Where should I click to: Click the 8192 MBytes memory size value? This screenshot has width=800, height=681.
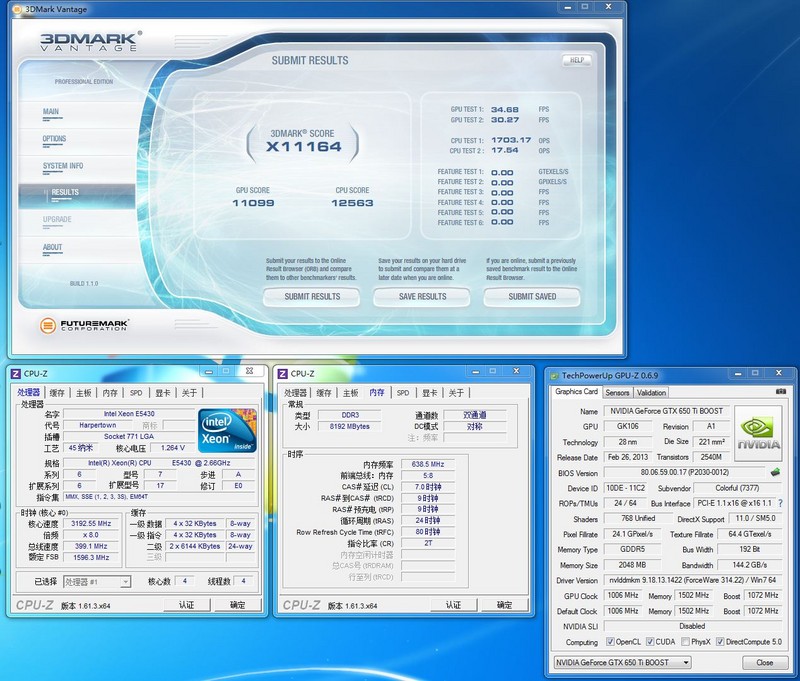tap(349, 426)
